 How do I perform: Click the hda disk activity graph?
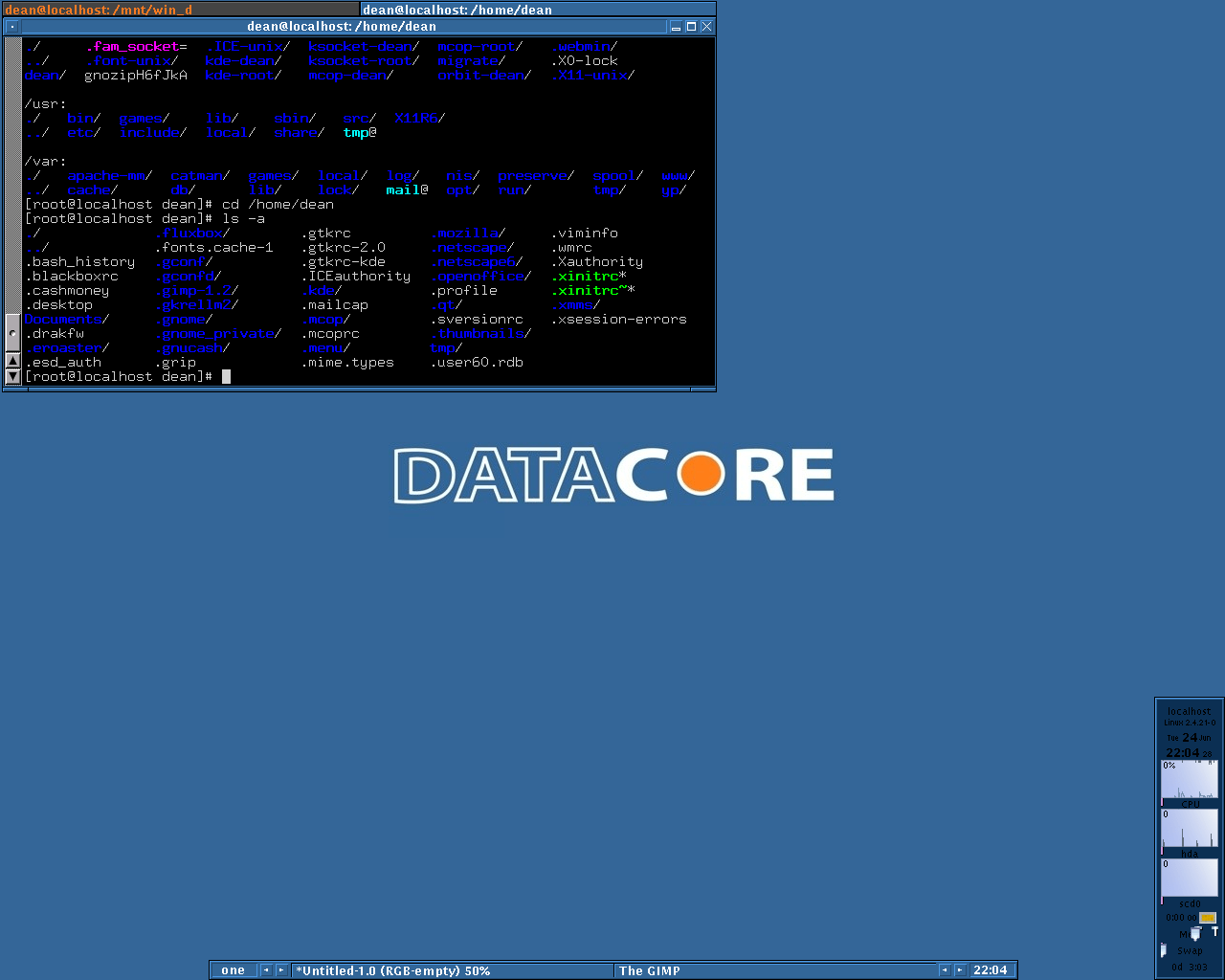(x=1190, y=830)
